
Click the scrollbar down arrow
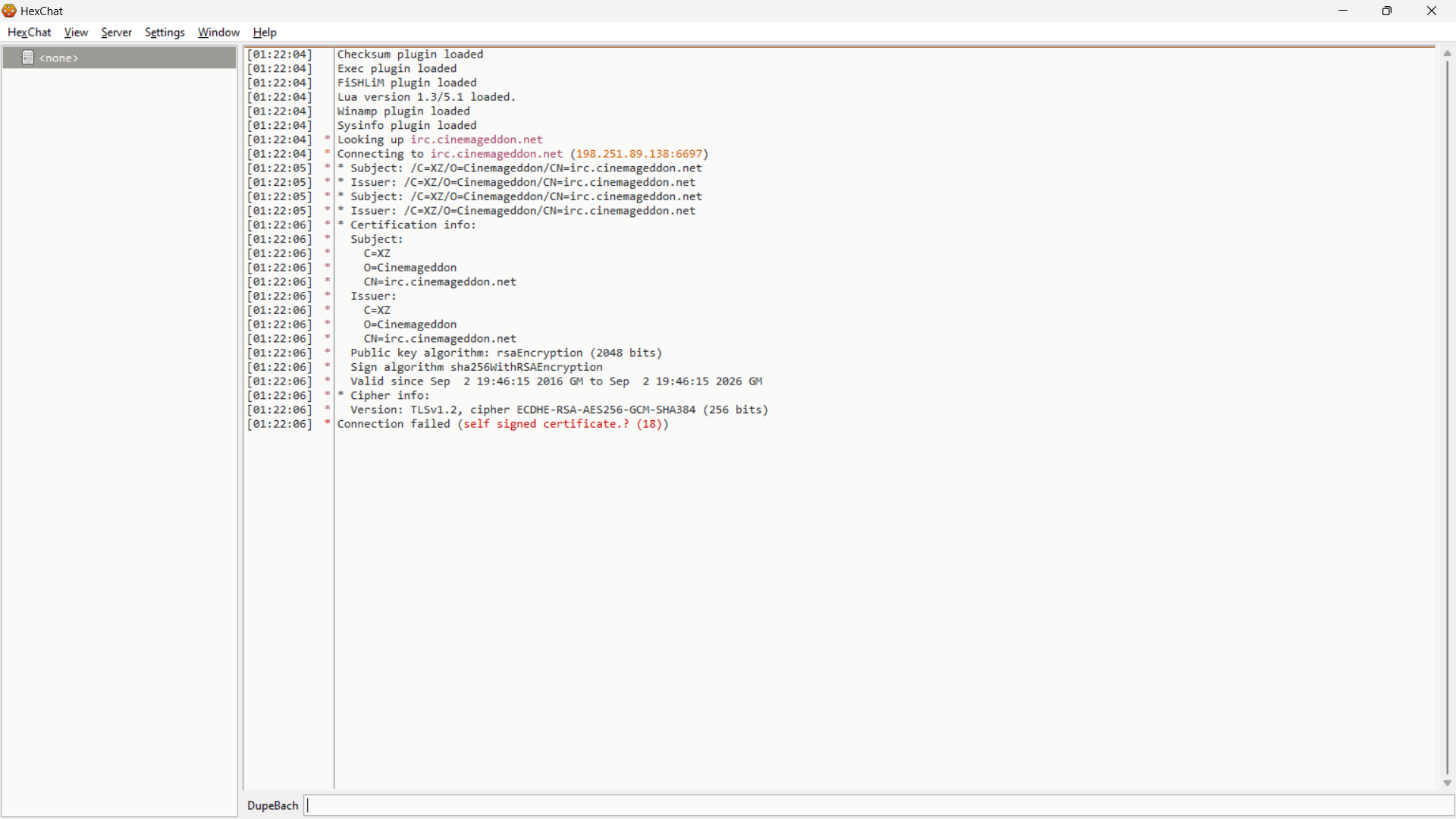click(1447, 783)
